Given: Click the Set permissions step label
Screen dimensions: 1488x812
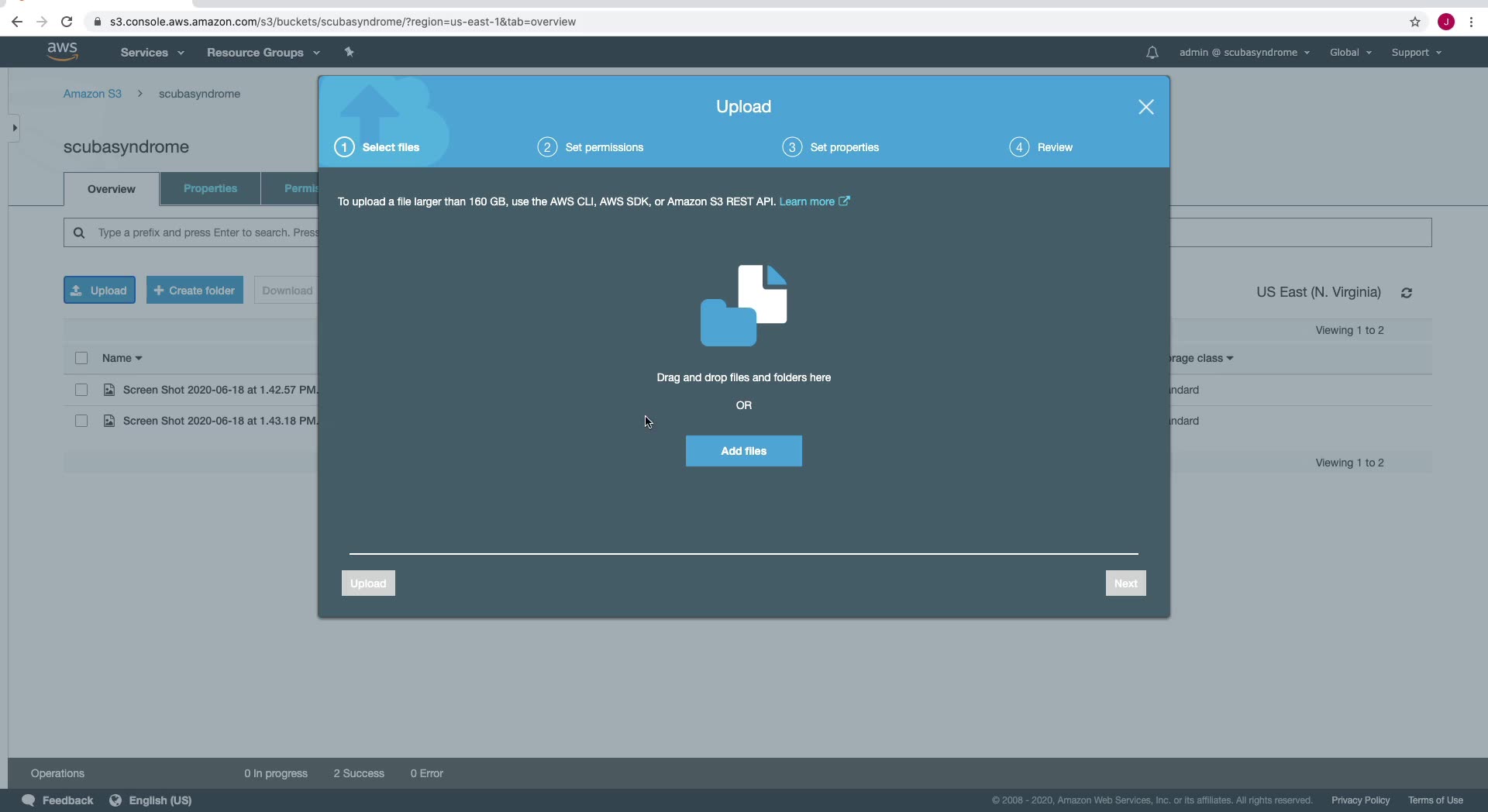Looking at the screenshot, I should coord(604,147).
